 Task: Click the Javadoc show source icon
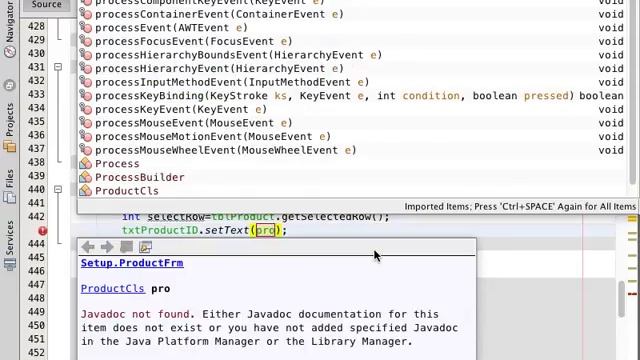coord(145,247)
